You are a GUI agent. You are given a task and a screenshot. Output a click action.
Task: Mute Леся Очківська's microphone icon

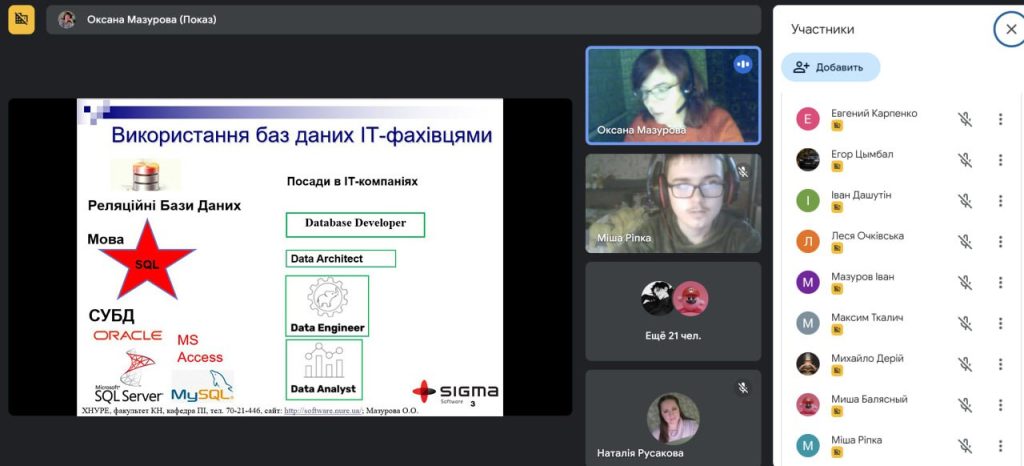point(964,242)
